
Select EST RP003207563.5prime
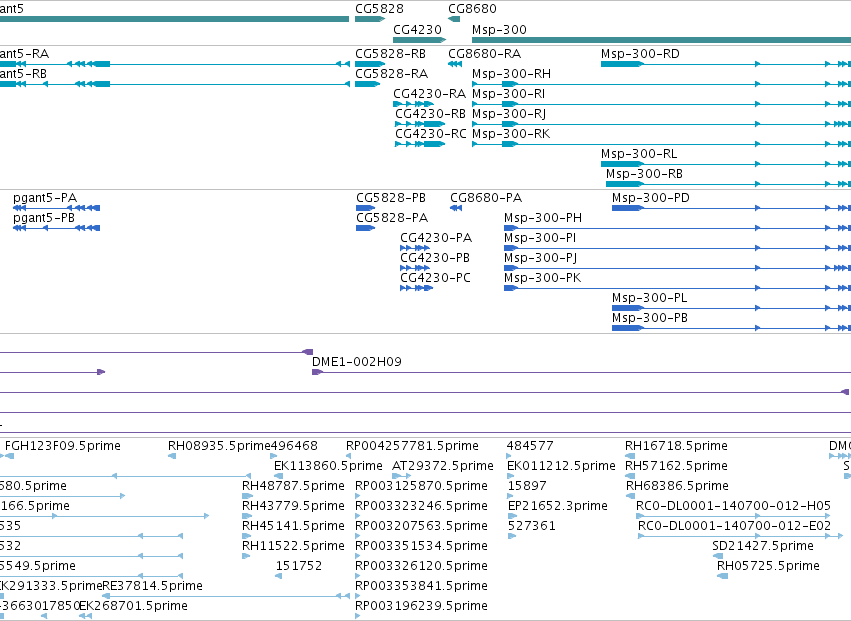[x=422, y=527]
